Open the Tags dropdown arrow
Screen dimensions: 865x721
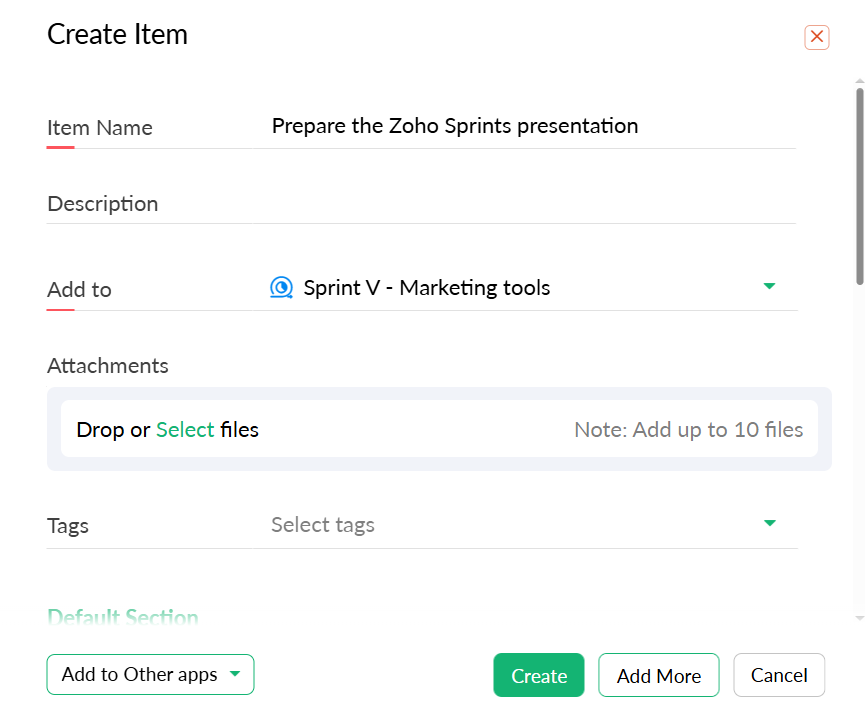pyautogui.click(x=769, y=523)
